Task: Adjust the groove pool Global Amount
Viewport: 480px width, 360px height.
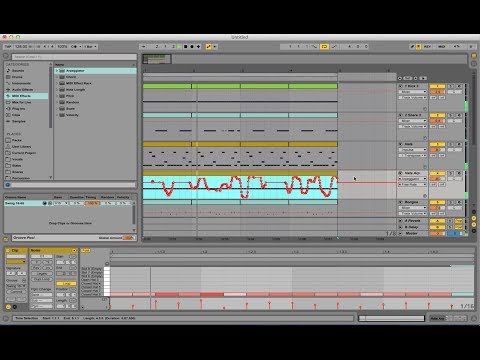Action: (x=128, y=238)
